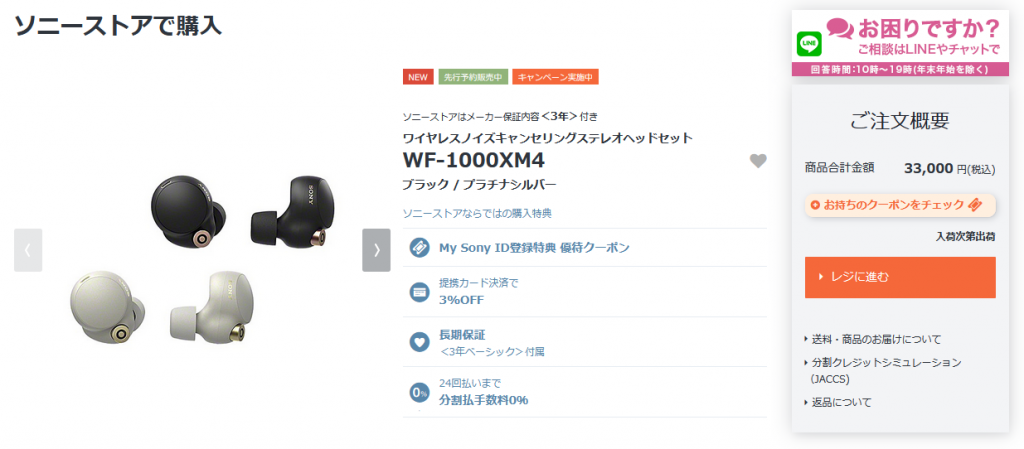The height and width of the screenshot is (449, 1024).
Task: Click the My Sony ID coupon ticket icon
Action: click(419, 248)
